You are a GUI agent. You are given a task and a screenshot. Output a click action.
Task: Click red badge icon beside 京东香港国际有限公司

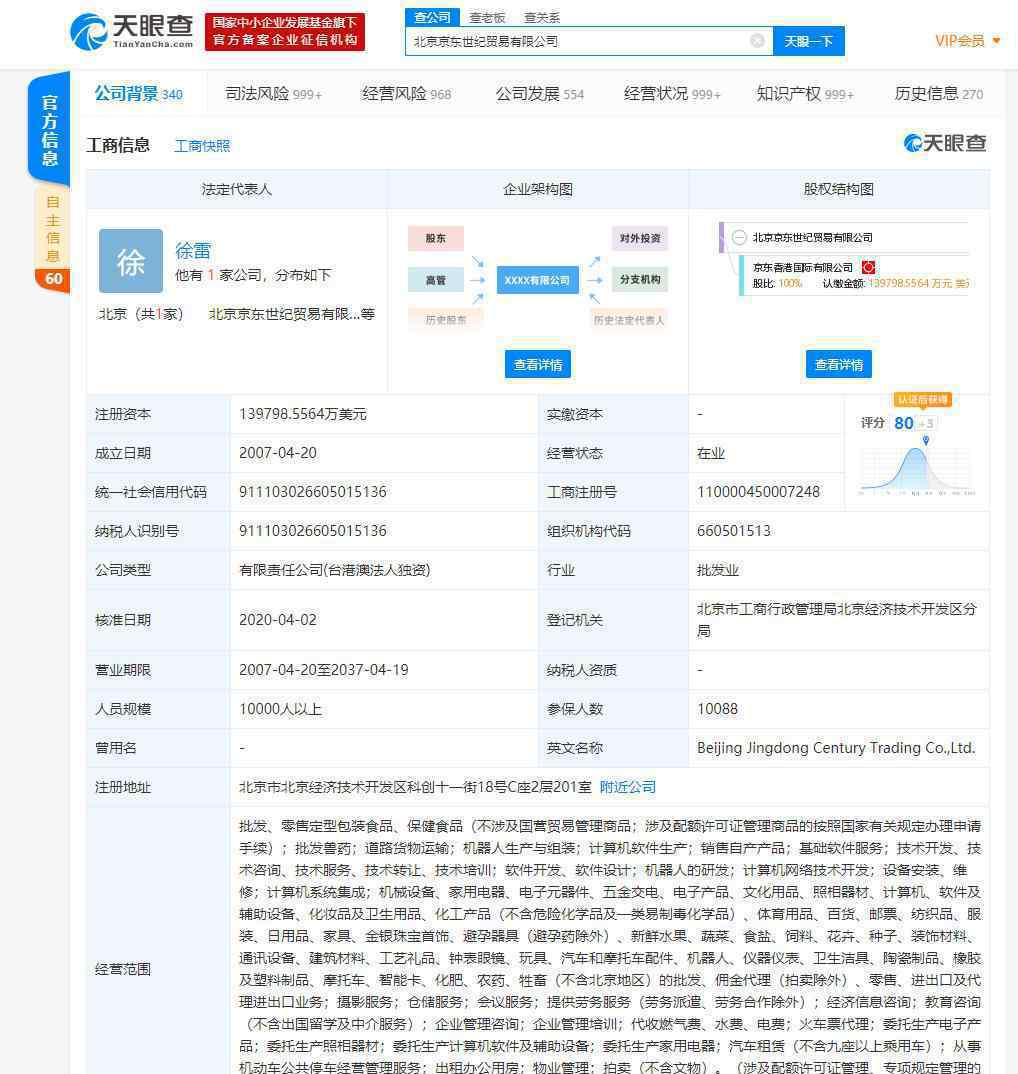point(868,267)
